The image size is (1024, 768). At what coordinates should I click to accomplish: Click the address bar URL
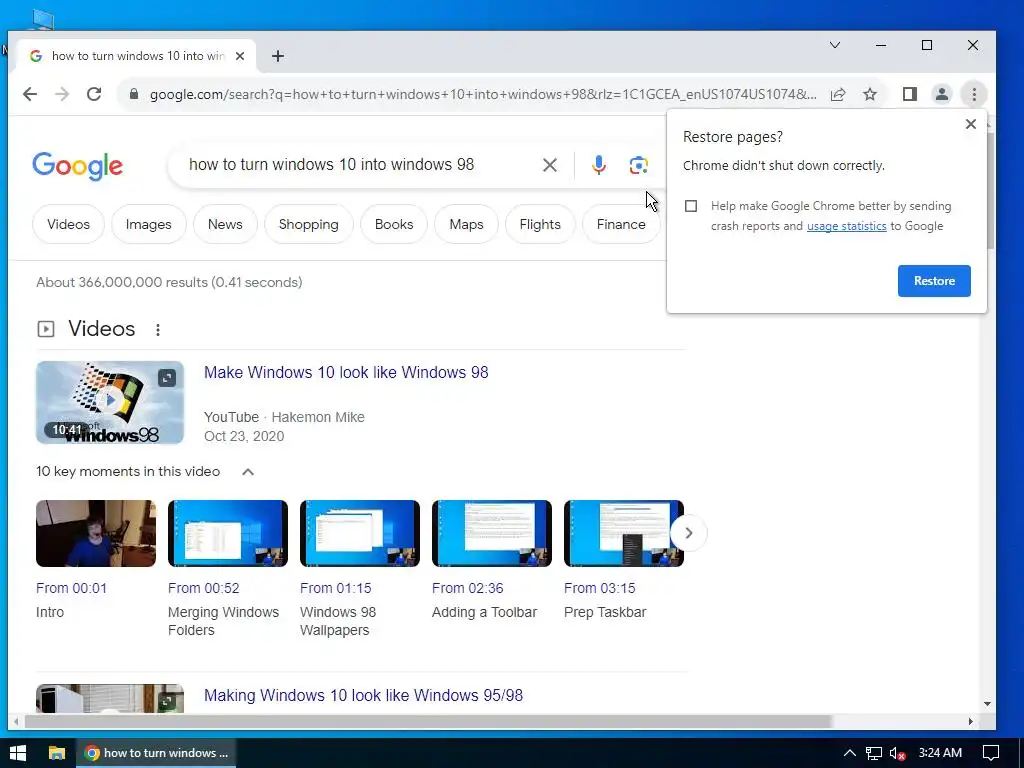(x=483, y=94)
